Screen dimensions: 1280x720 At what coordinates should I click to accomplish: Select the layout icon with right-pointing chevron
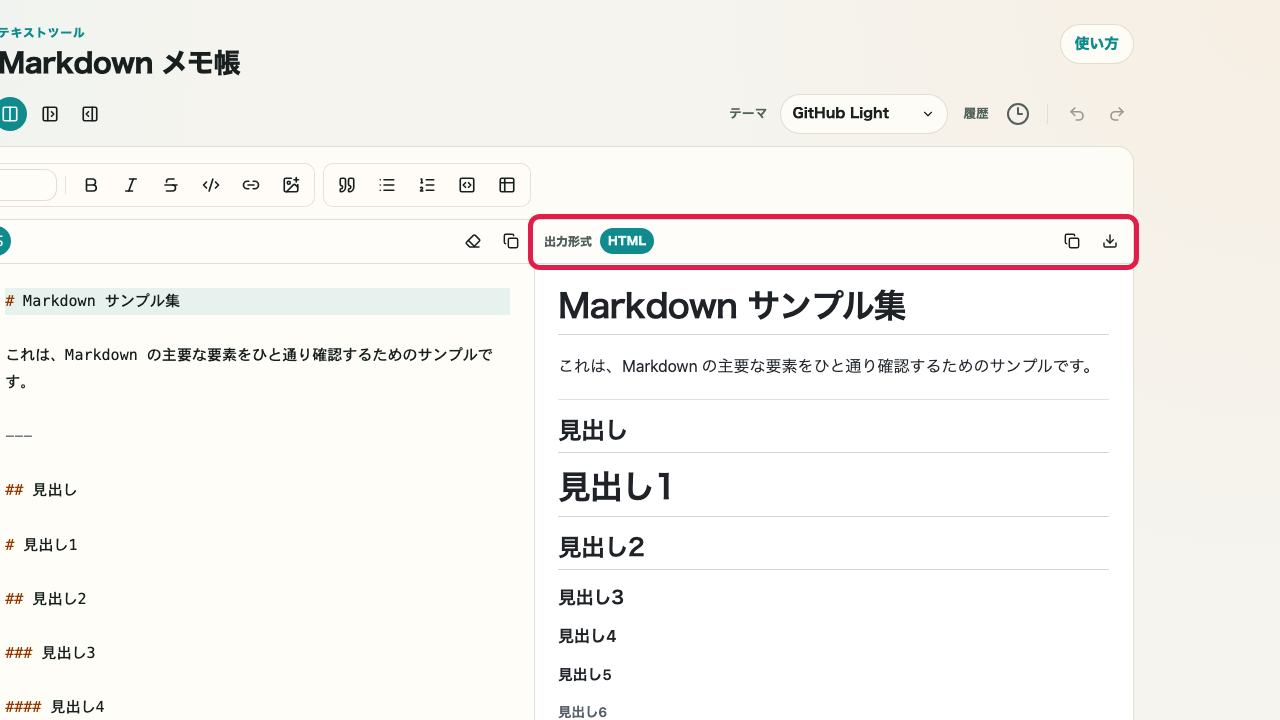pos(50,114)
